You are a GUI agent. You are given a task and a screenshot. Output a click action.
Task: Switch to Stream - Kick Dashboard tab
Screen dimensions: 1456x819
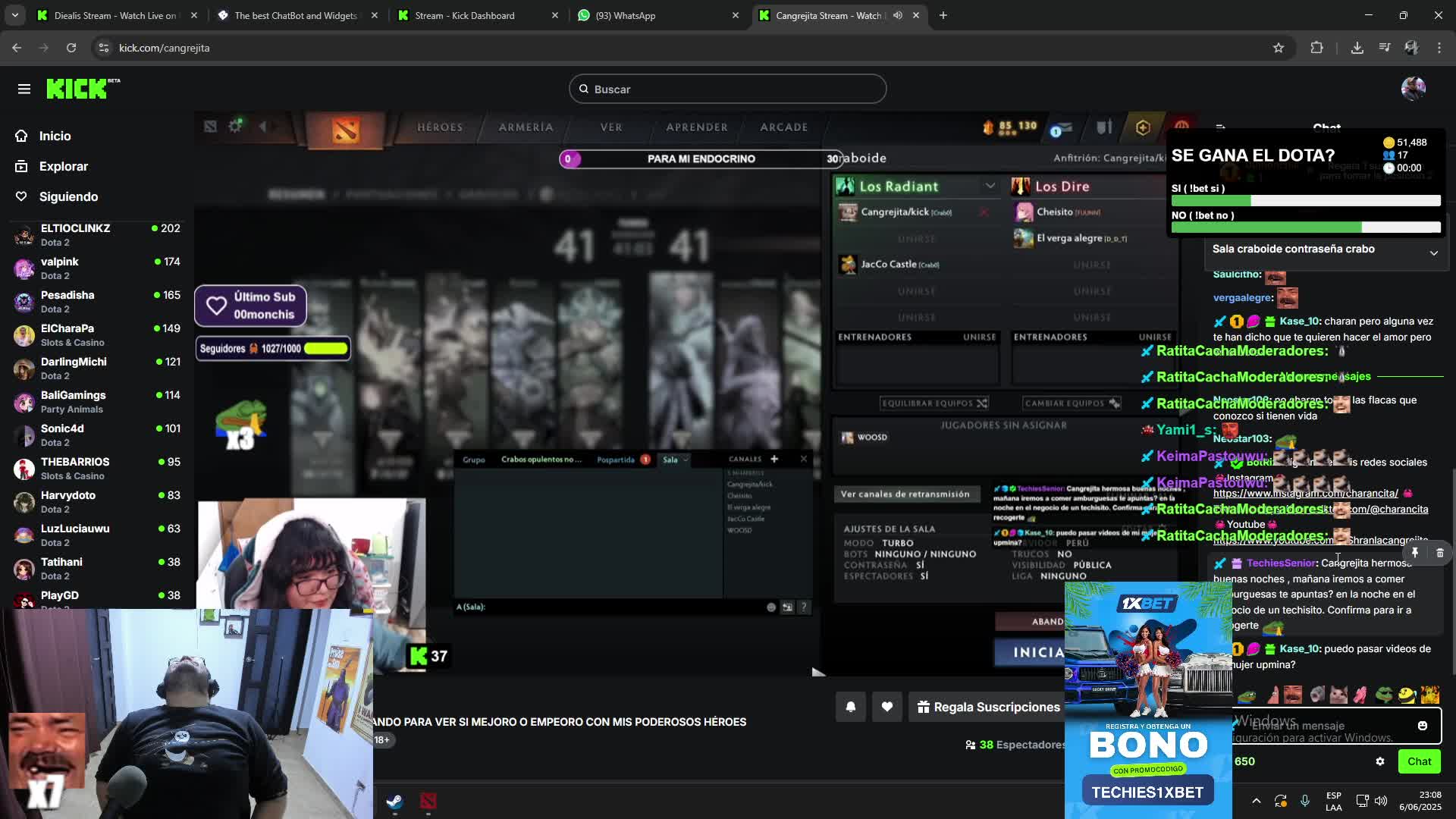478,15
